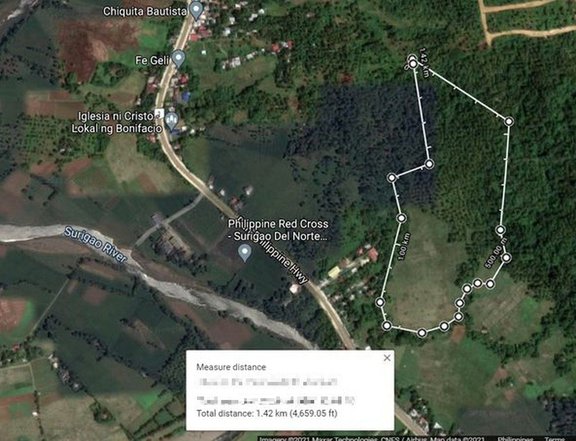Select the Iglesia ni Cristo church marker

tap(172, 121)
